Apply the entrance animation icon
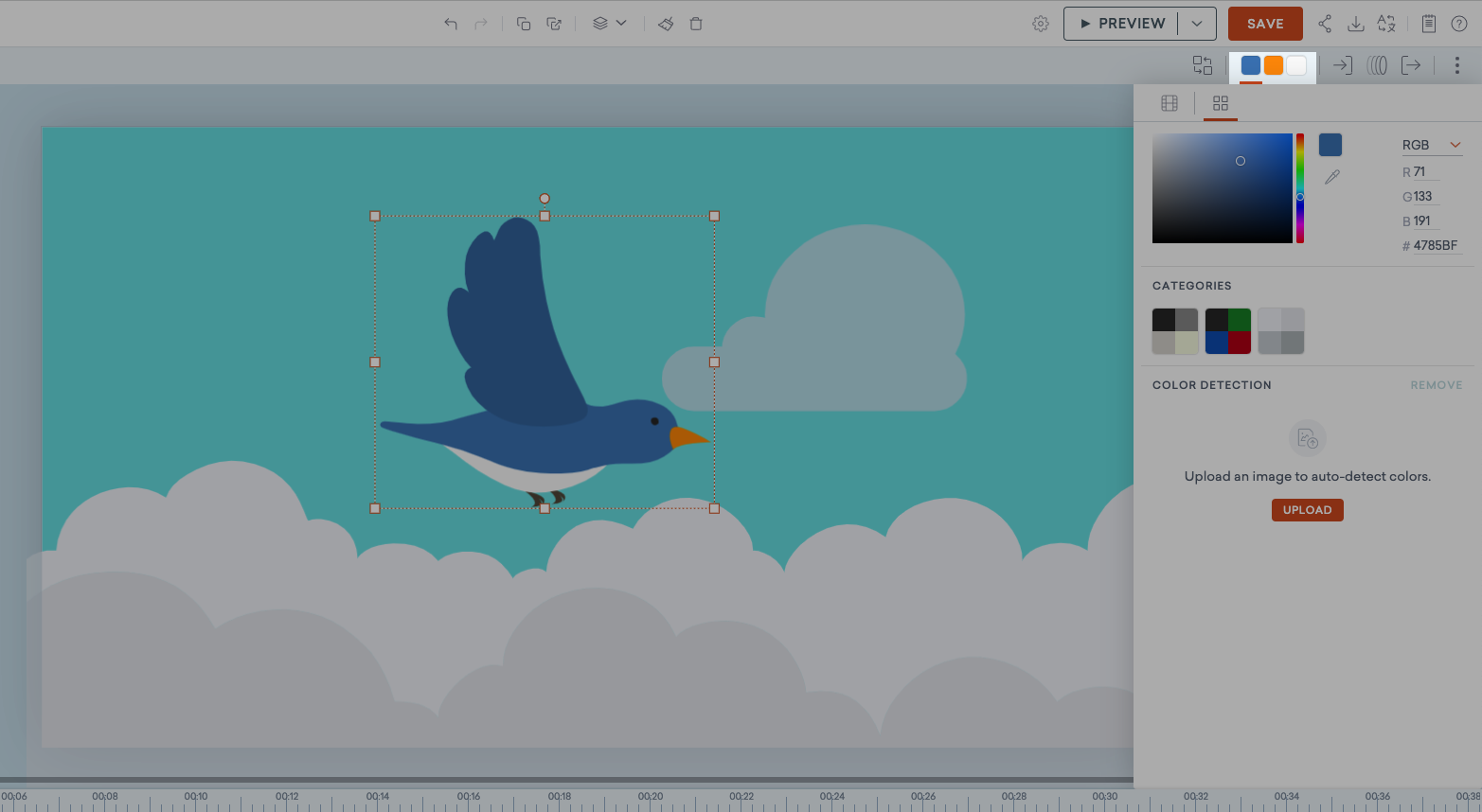 coord(1342,65)
